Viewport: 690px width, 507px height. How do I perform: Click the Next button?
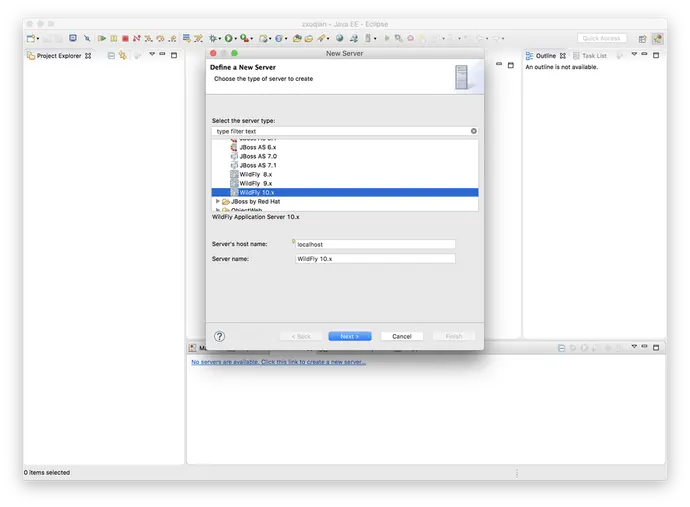350,336
